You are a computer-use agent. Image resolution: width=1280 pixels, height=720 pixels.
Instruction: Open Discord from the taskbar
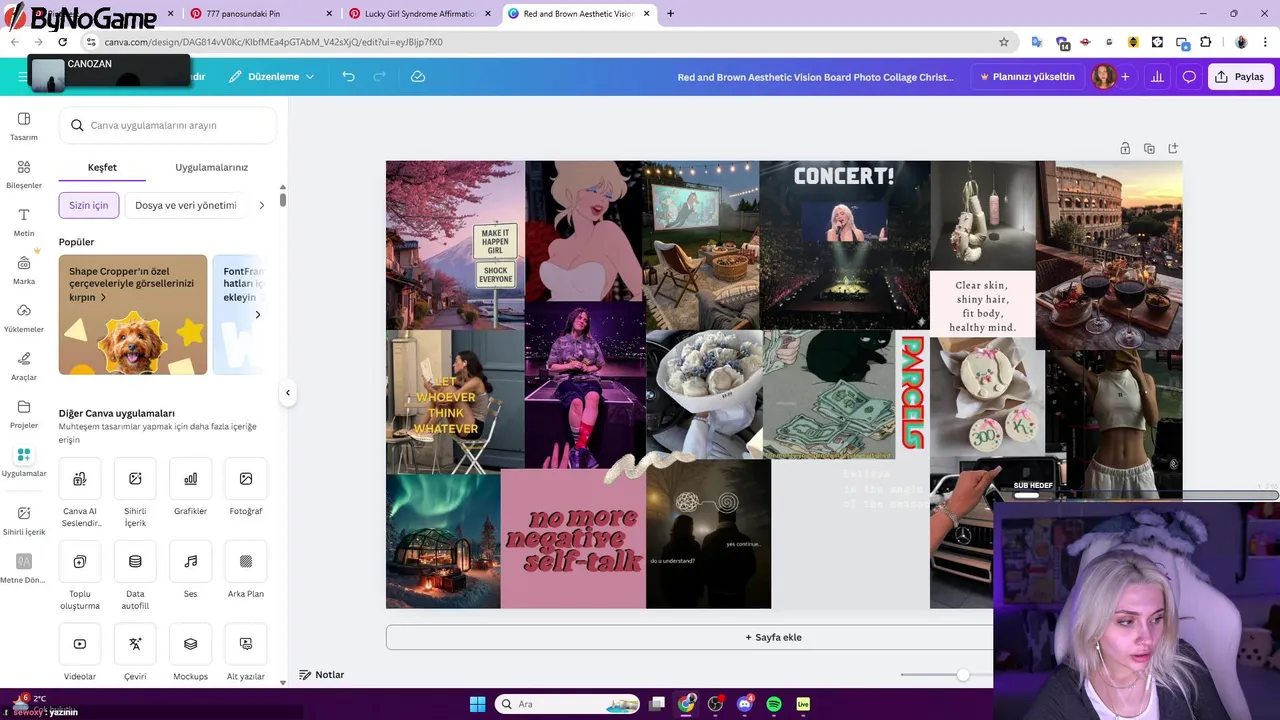coord(744,704)
